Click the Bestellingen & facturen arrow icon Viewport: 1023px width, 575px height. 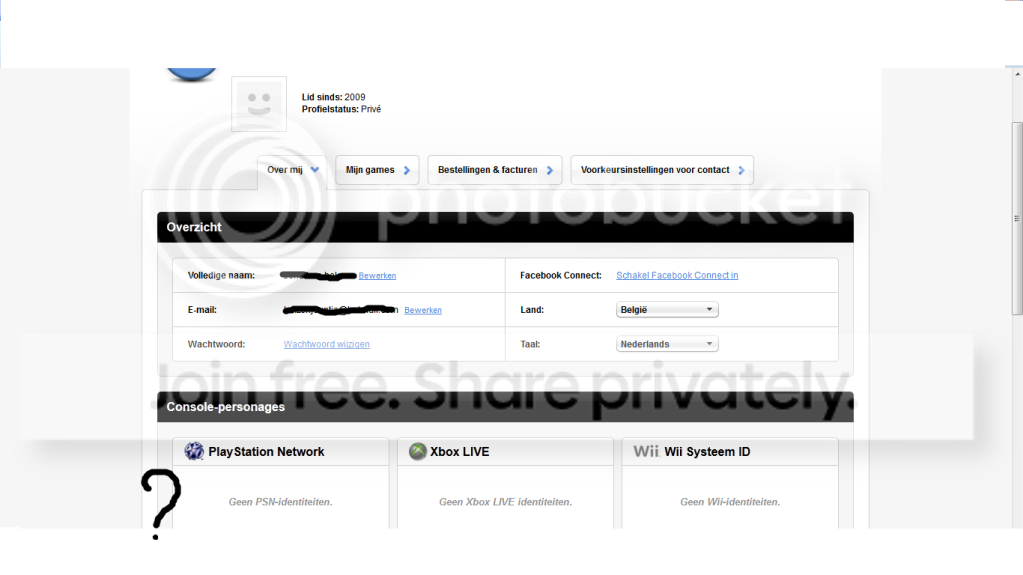click(x=549, y=170)
